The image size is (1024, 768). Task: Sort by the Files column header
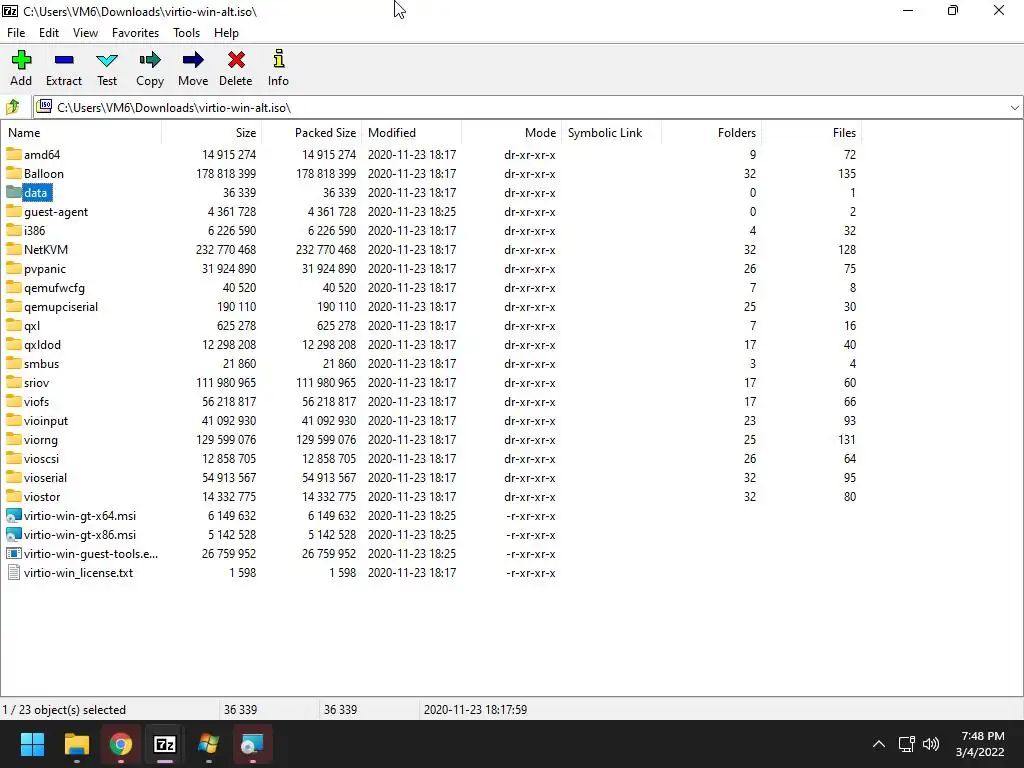coord(812,133)
